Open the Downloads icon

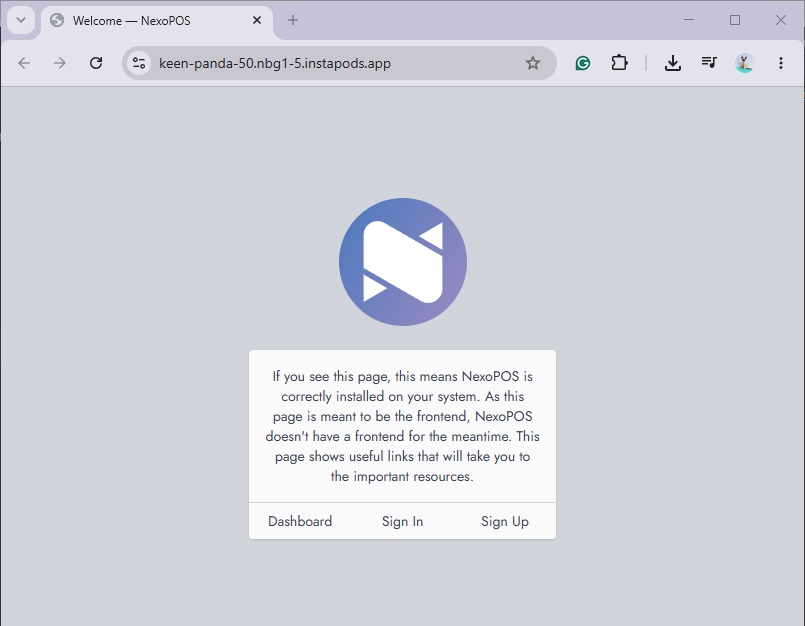pos(673,63)
